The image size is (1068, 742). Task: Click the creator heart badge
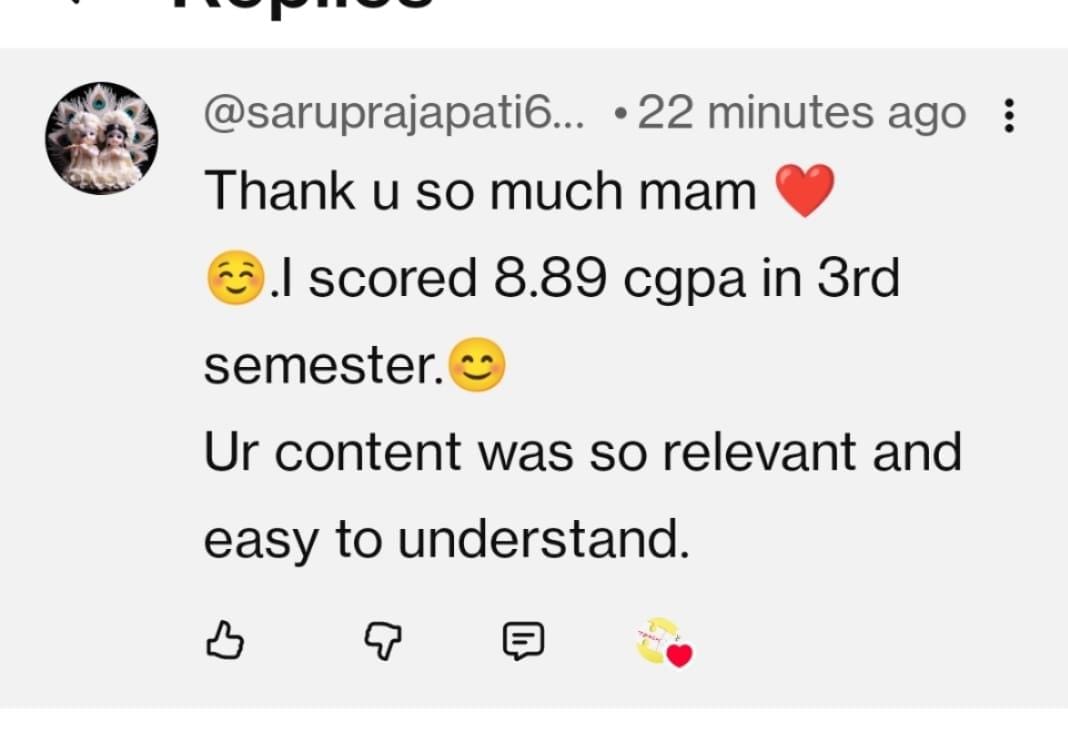click(x=662, y=641)
